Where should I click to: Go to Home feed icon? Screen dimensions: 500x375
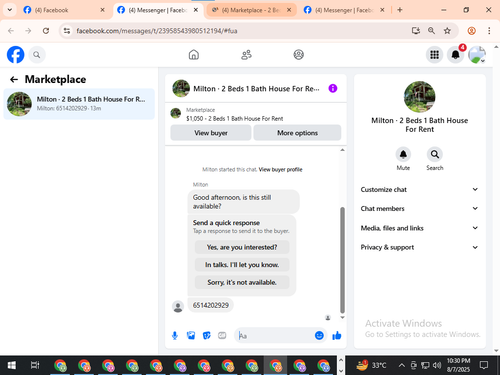[194, 54]
